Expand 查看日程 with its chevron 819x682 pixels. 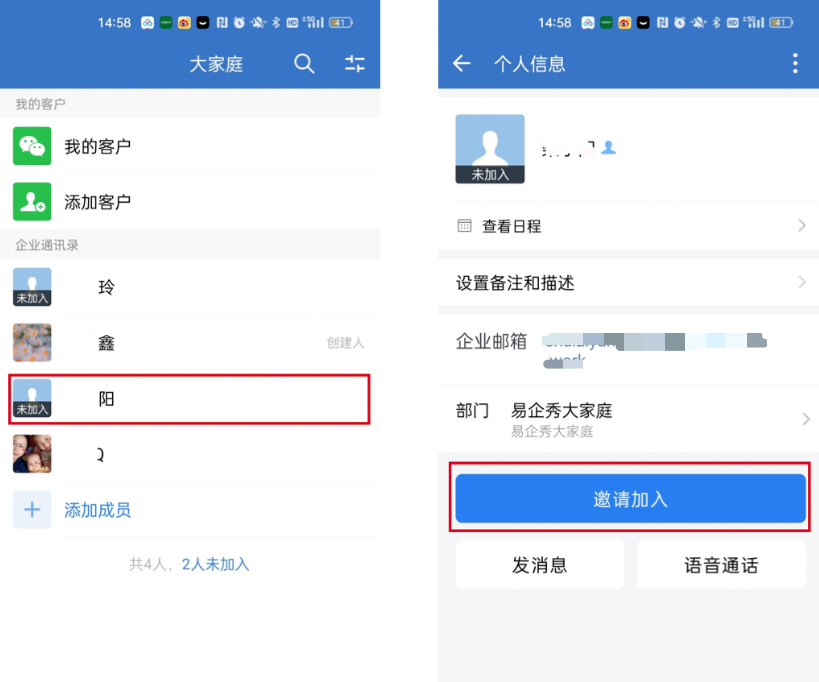(802, 226)
